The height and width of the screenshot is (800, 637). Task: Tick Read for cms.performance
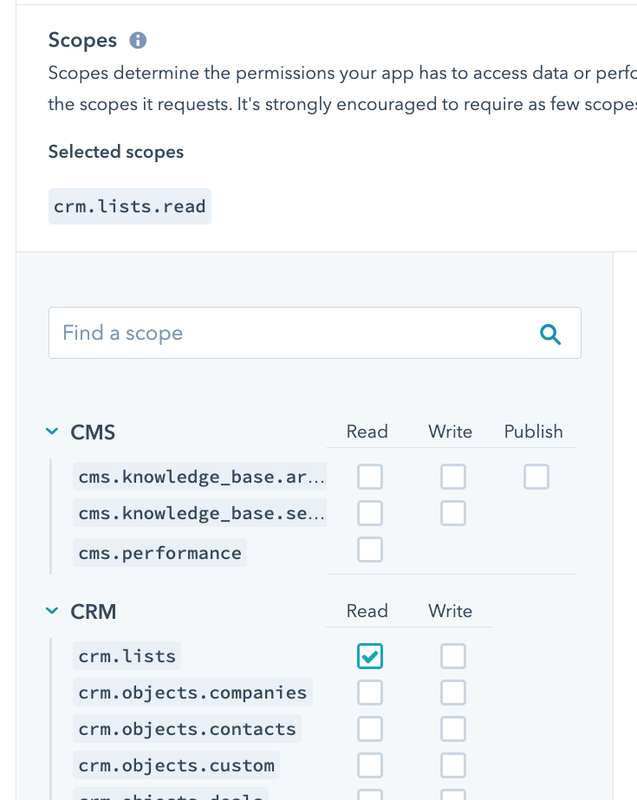(x=370, y=549)
